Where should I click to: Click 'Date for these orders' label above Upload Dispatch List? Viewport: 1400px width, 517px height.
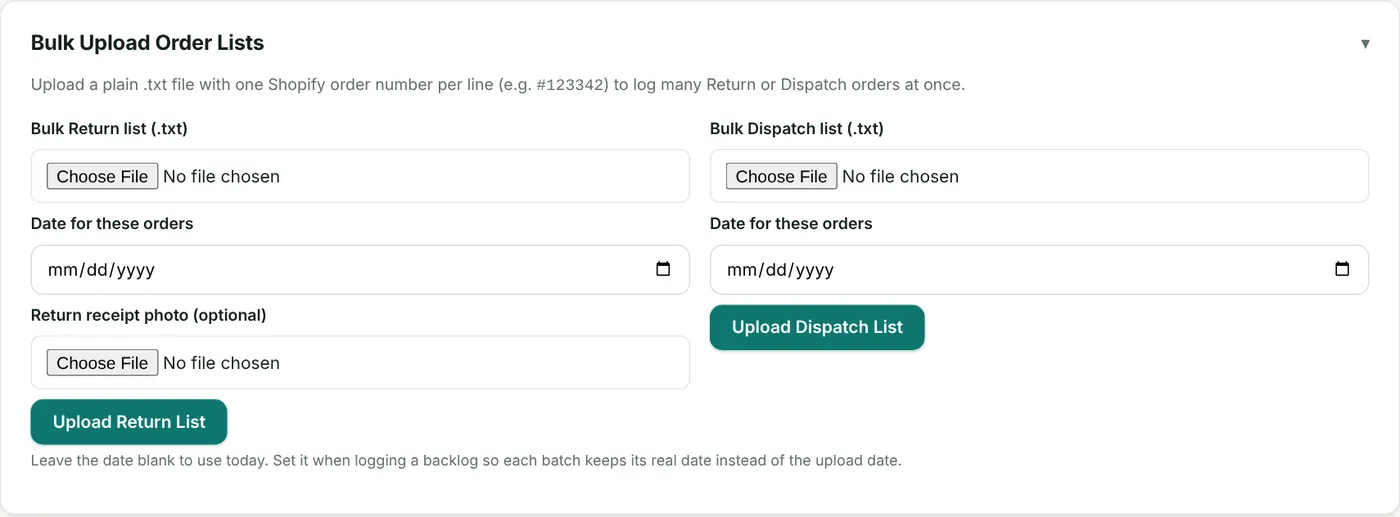tap(791, 224)
